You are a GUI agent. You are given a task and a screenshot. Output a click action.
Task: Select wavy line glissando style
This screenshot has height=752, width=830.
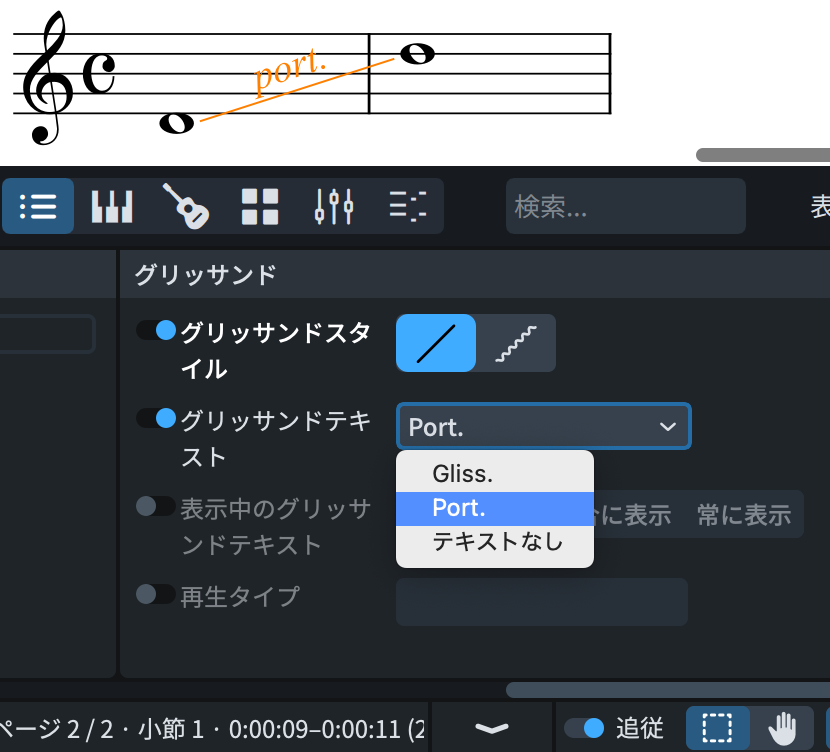click(x=515, y=343)
